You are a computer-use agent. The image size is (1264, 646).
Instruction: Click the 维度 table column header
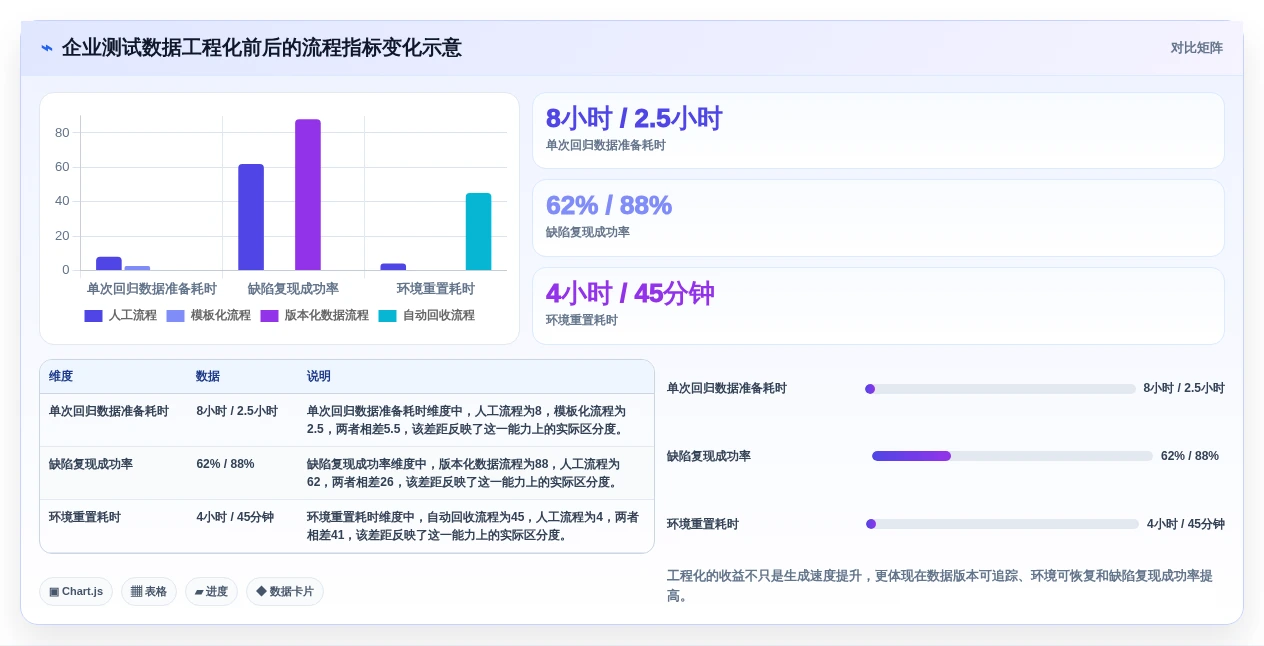pyautogui.click(x=61, y=376)
